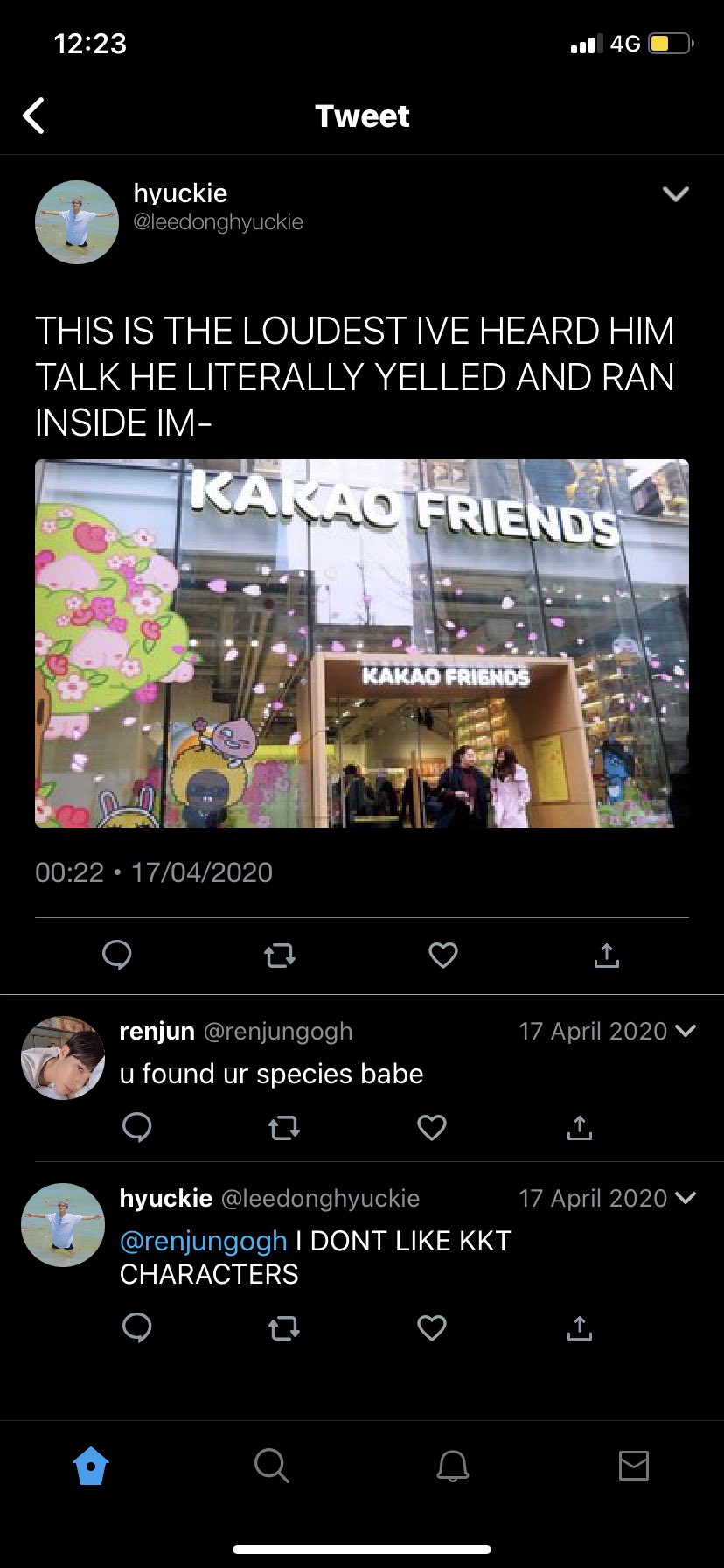The image size is (724, 1568).
Task: Open the main tweet options chevron
Action: 676,193
